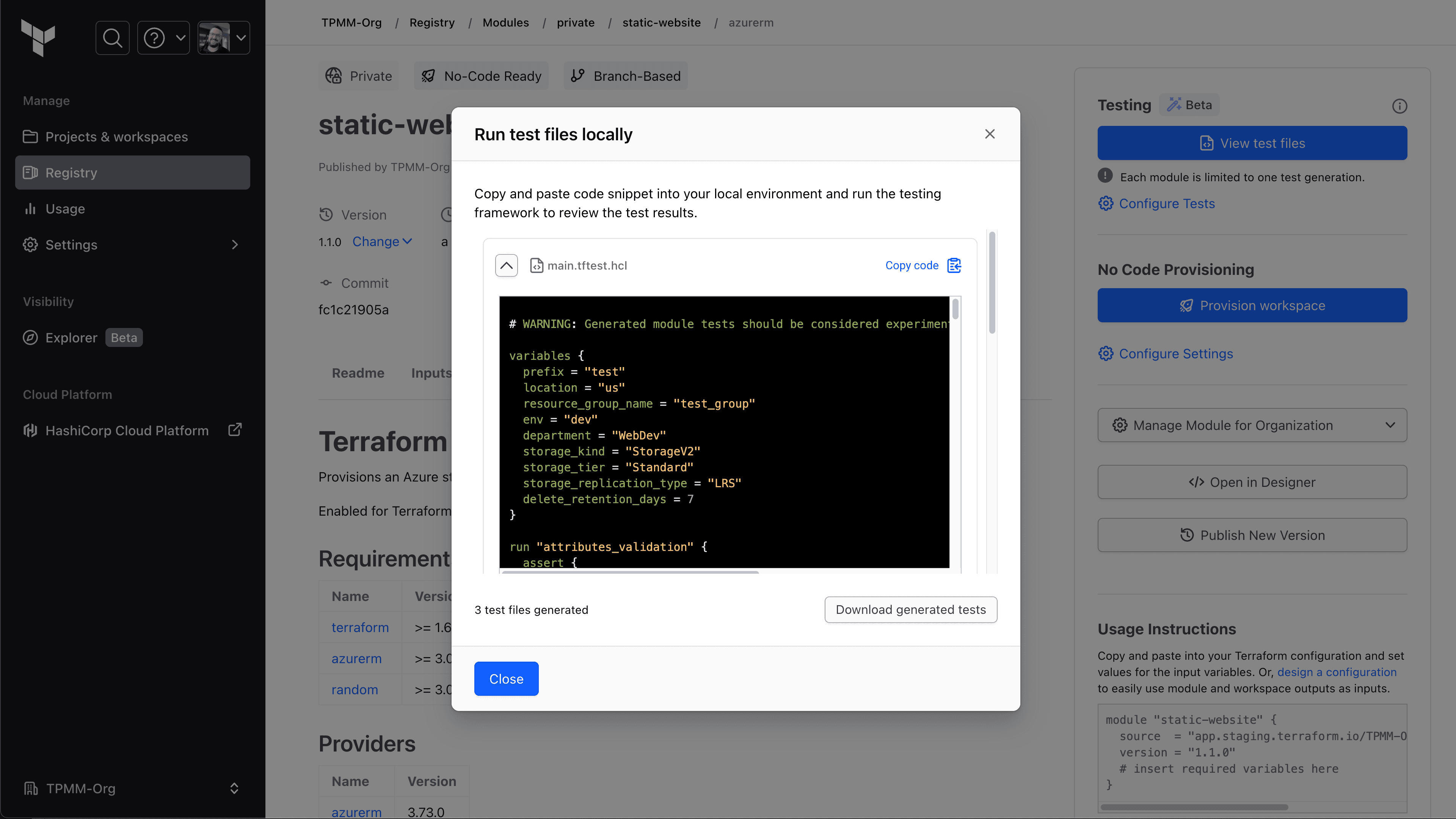Click the Copy code clipboard icon
Viewport: 1456px width, 819px height.
tap(954, 265)
